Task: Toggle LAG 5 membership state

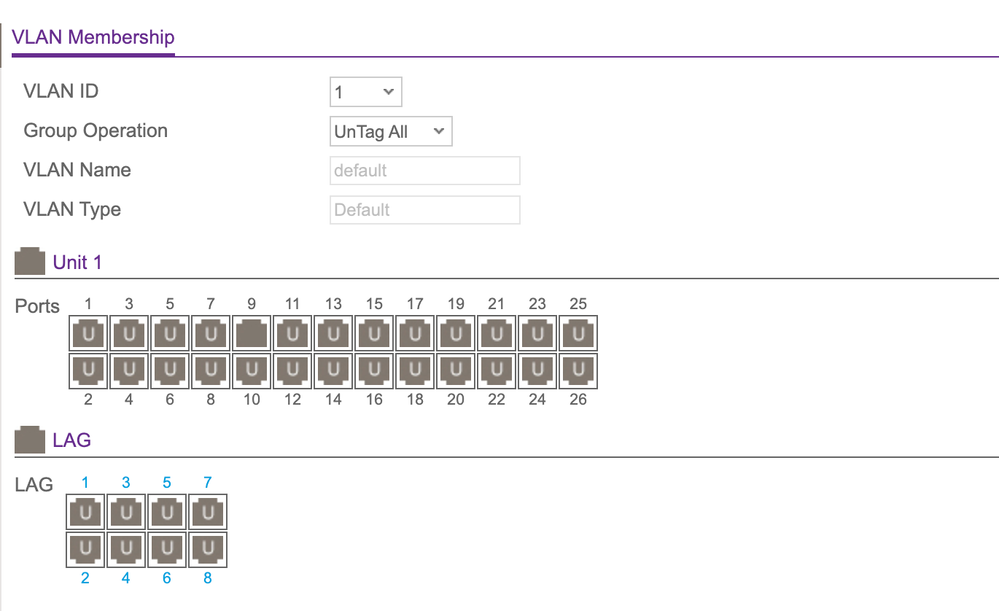Action: click(166, 513)
